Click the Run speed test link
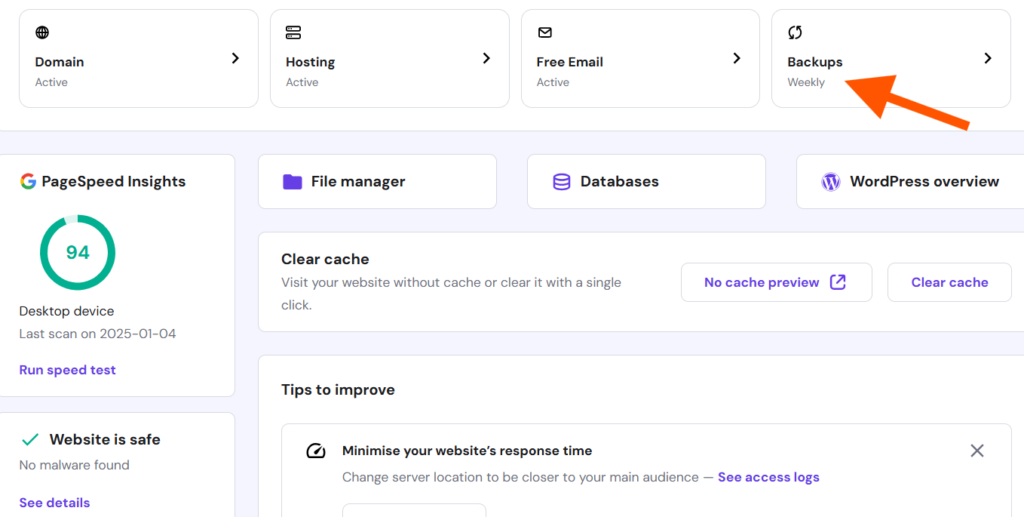1024x517 pixels. pyautogui.click(x=67, y=369)
